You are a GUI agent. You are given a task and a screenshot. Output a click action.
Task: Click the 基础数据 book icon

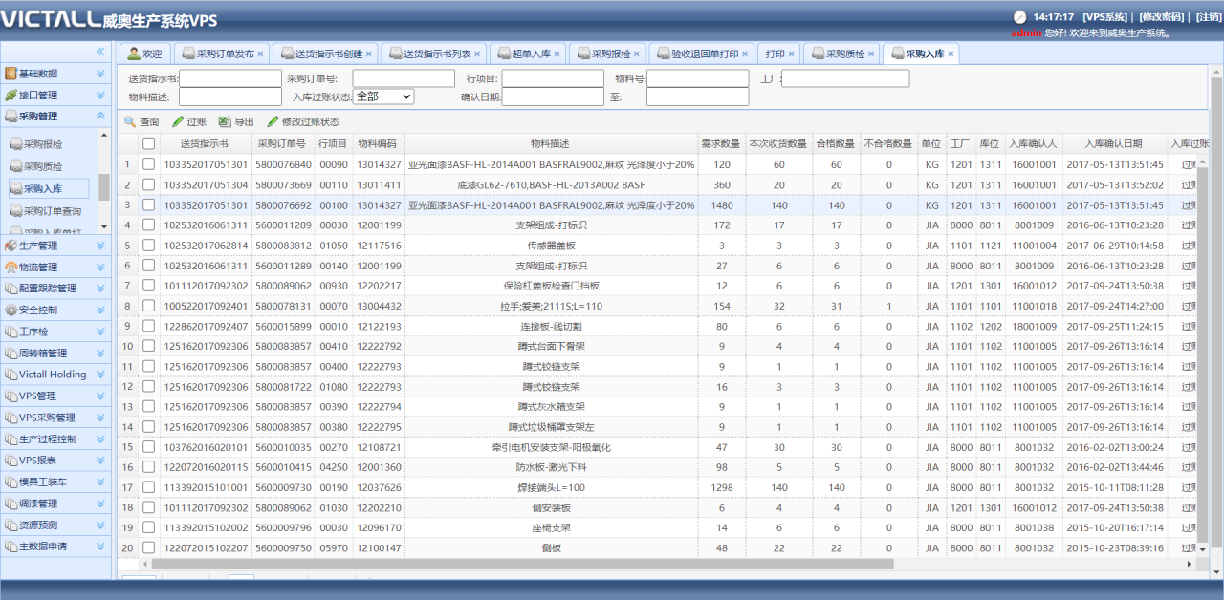point(11,74)
